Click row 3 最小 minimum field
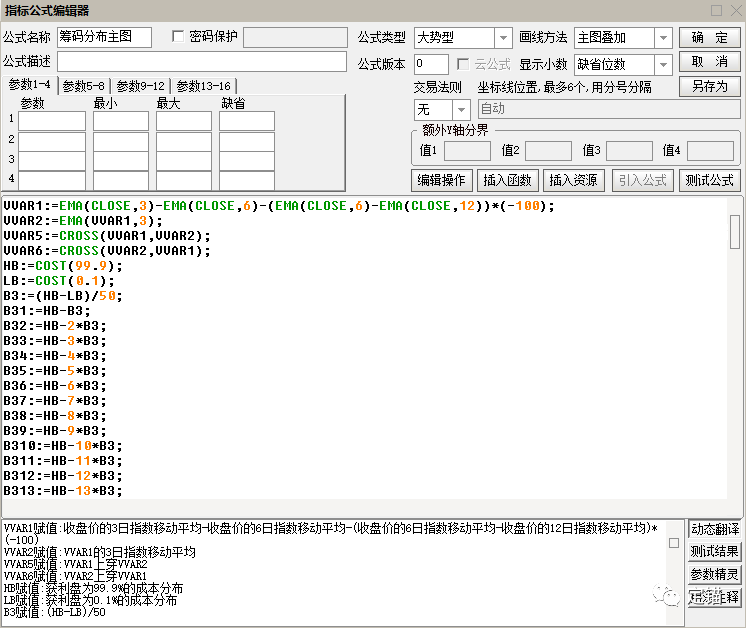 pos(121,161)
